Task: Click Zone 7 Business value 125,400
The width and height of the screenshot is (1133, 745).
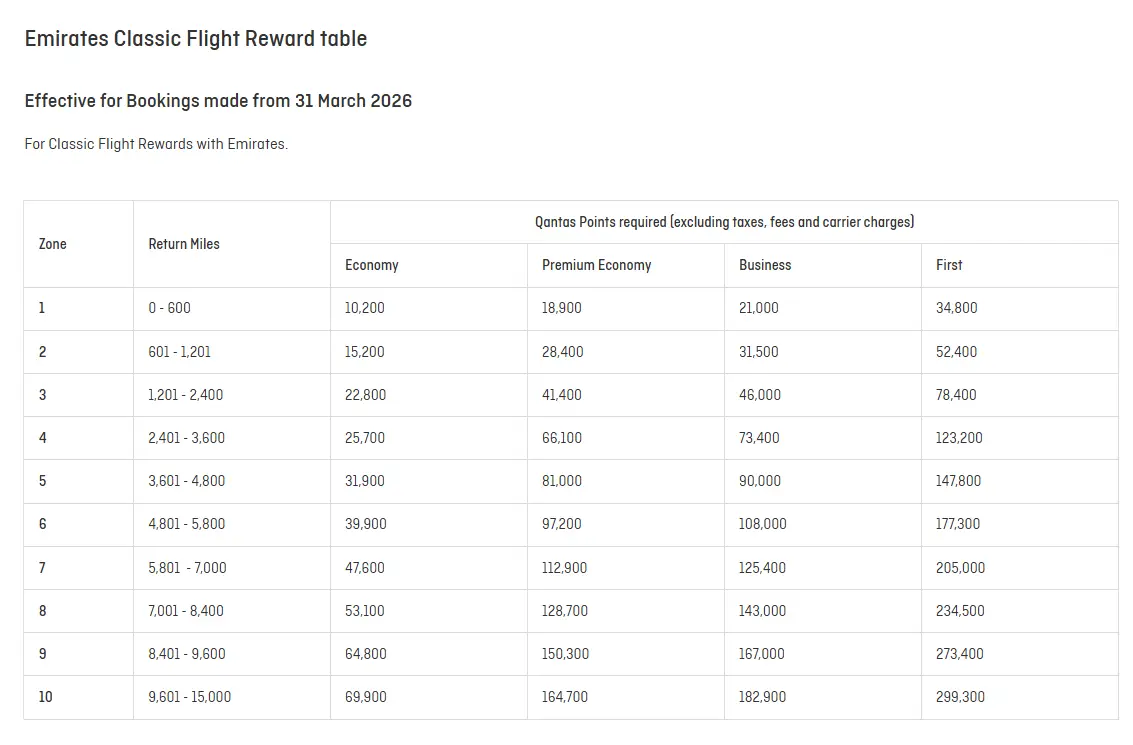Action: [762, 568]
